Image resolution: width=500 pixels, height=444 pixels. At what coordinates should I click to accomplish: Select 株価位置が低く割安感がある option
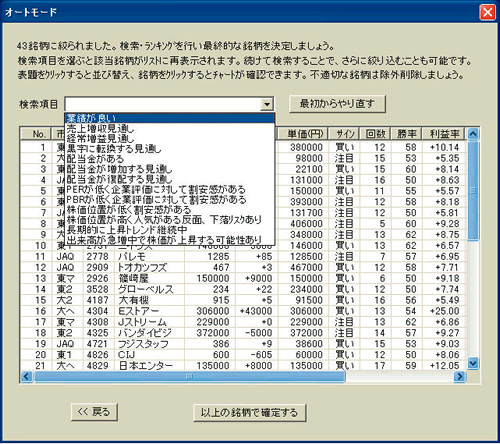pos(169,209)
